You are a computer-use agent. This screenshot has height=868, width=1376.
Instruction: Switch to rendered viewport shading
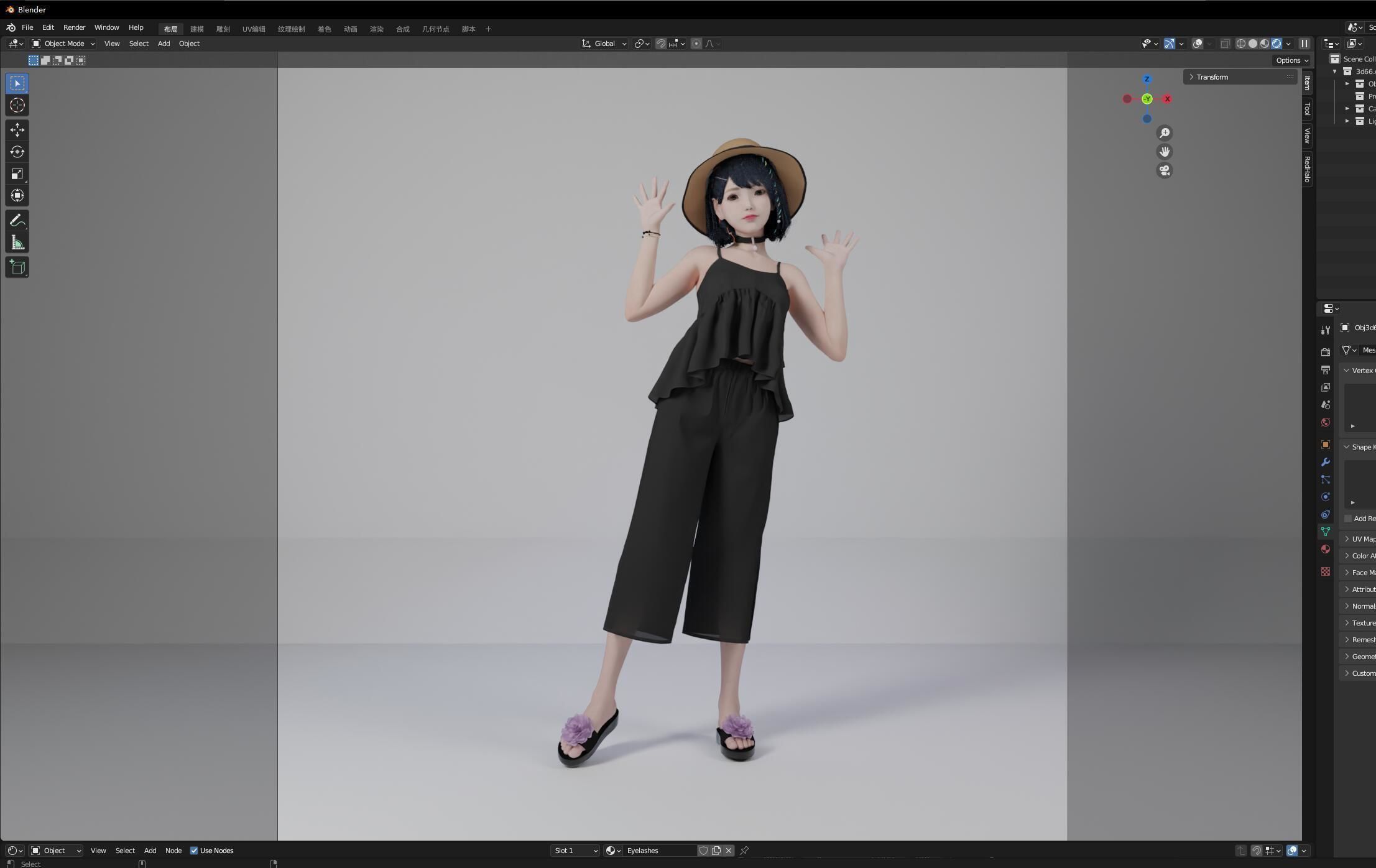(x=1277, y=44)
